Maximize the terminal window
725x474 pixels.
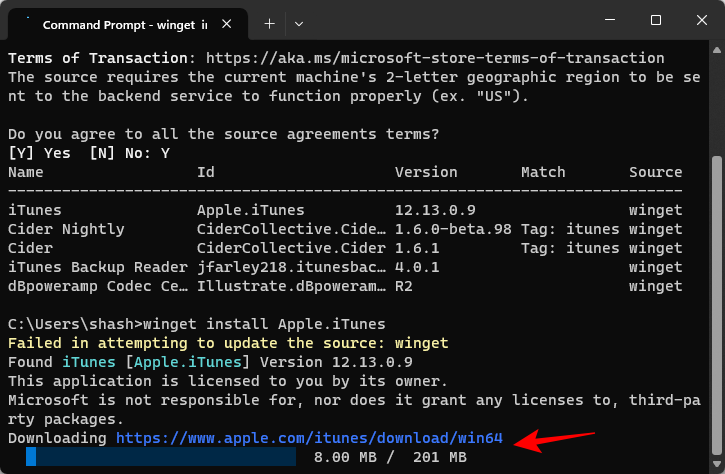(x=655, y=20)
